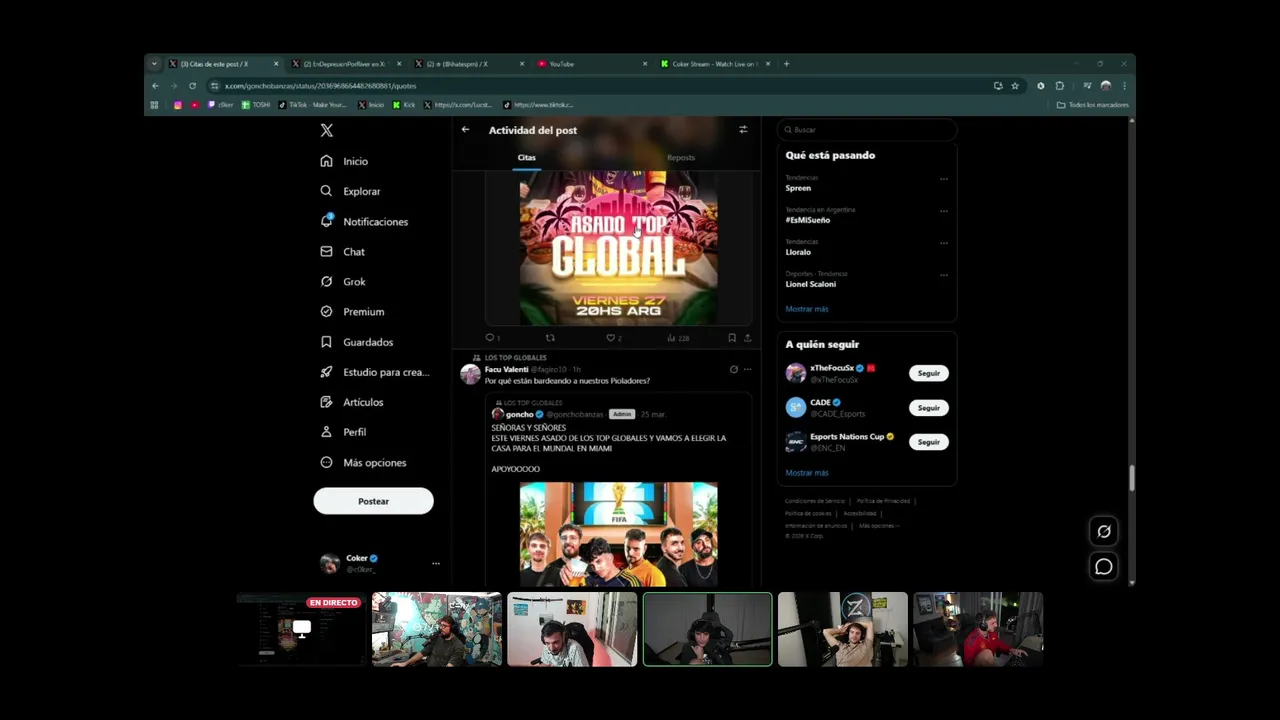Open Guardados bookmarks in the sidebar
This screenshot has width=1280, height=720.
pyautogui.click(x=357, y=342)
